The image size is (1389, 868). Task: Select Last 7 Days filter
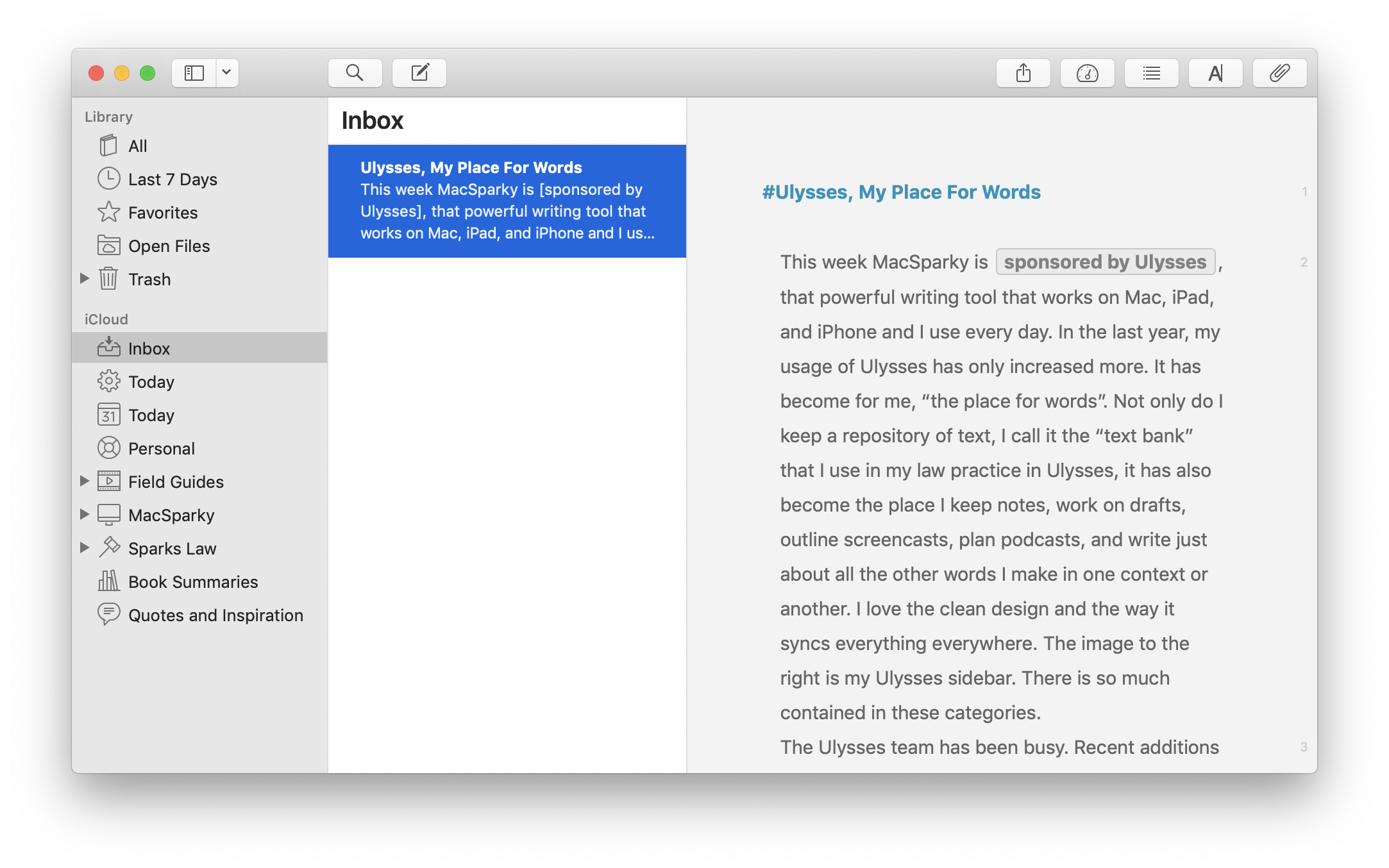172,179
